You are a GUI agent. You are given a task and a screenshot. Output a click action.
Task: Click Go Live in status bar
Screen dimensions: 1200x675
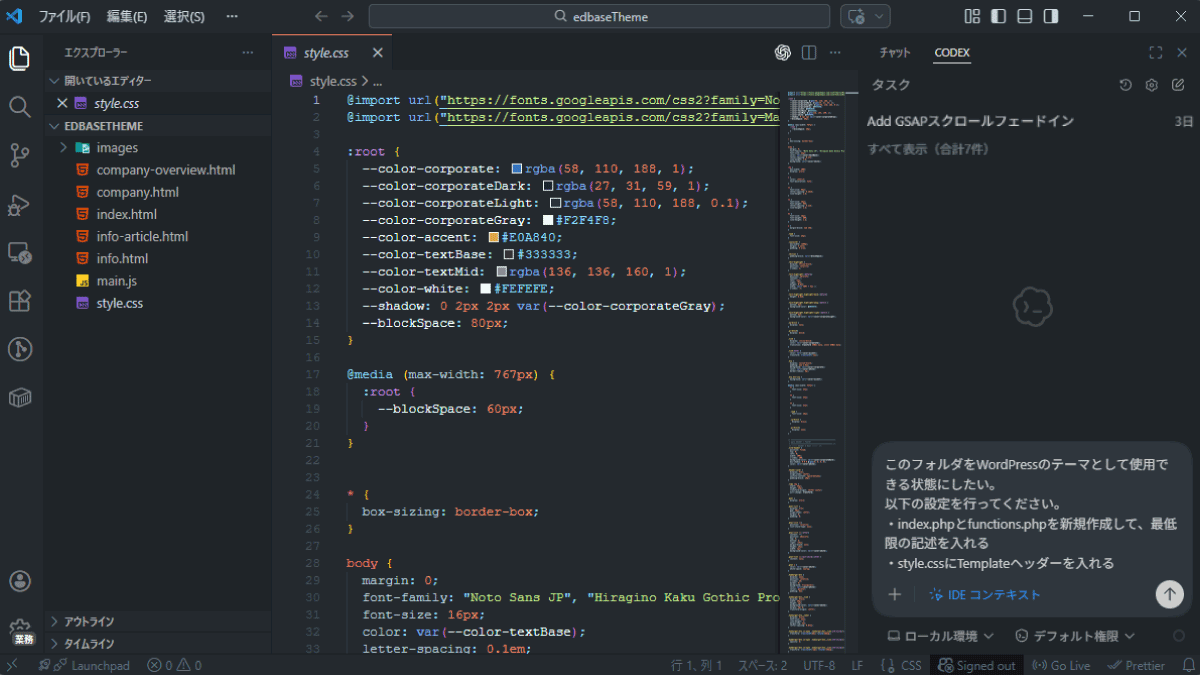click(x=1060, y=665)
